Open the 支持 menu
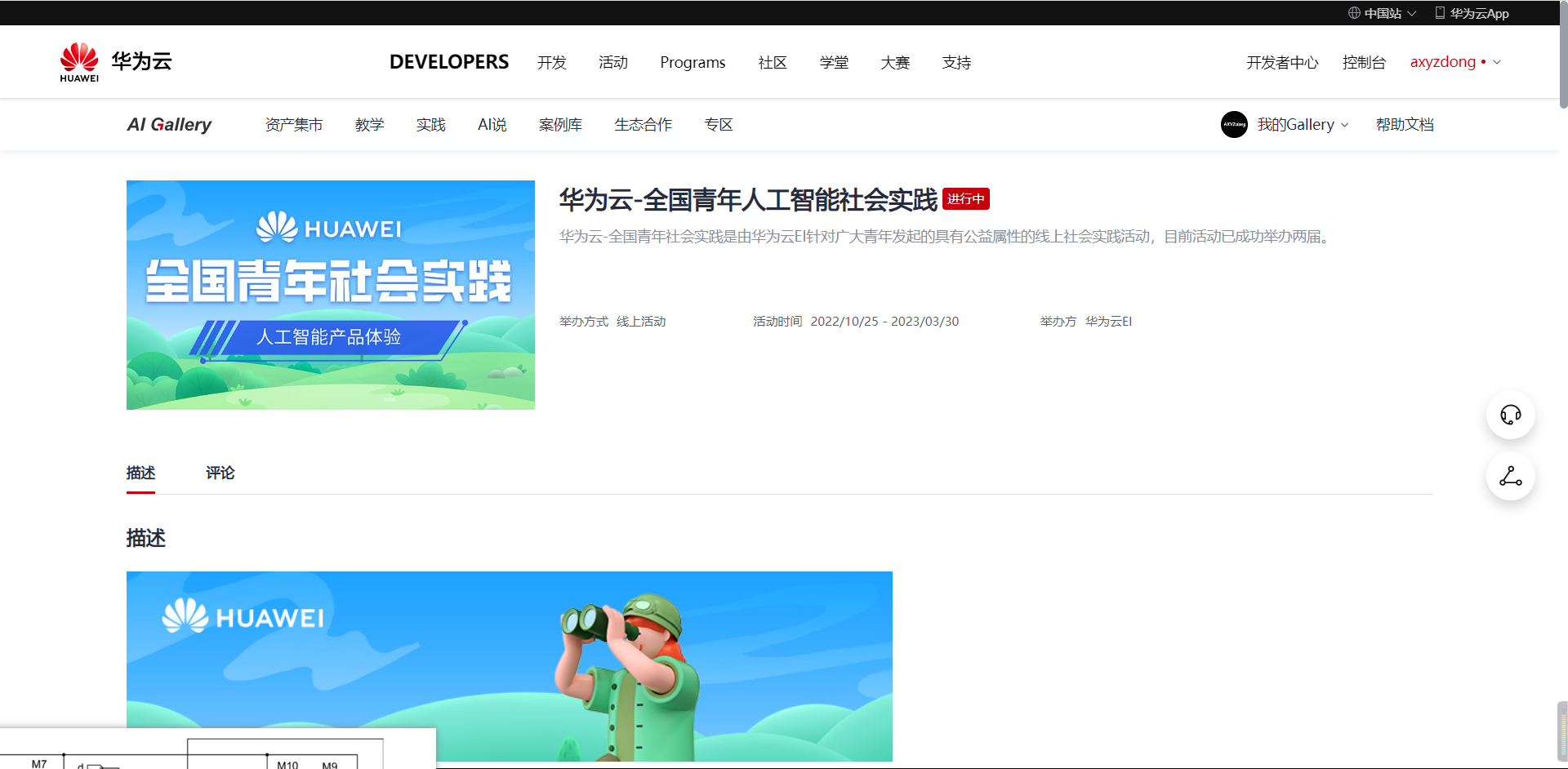The width and height of the screenshot is (1568, 769). (956, 62)
